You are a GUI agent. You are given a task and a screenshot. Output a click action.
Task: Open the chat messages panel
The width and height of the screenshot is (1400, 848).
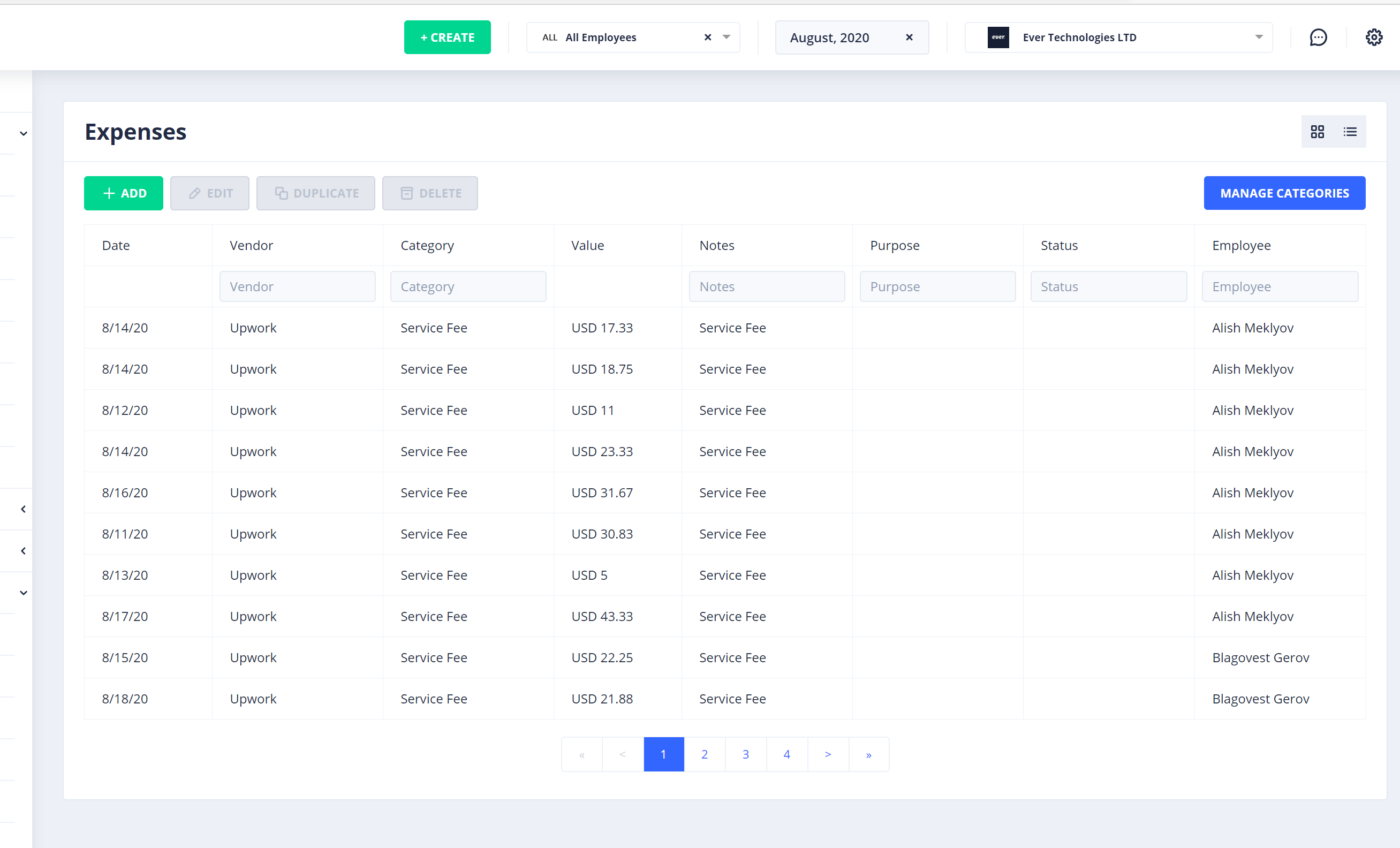tap(1318, 37)
